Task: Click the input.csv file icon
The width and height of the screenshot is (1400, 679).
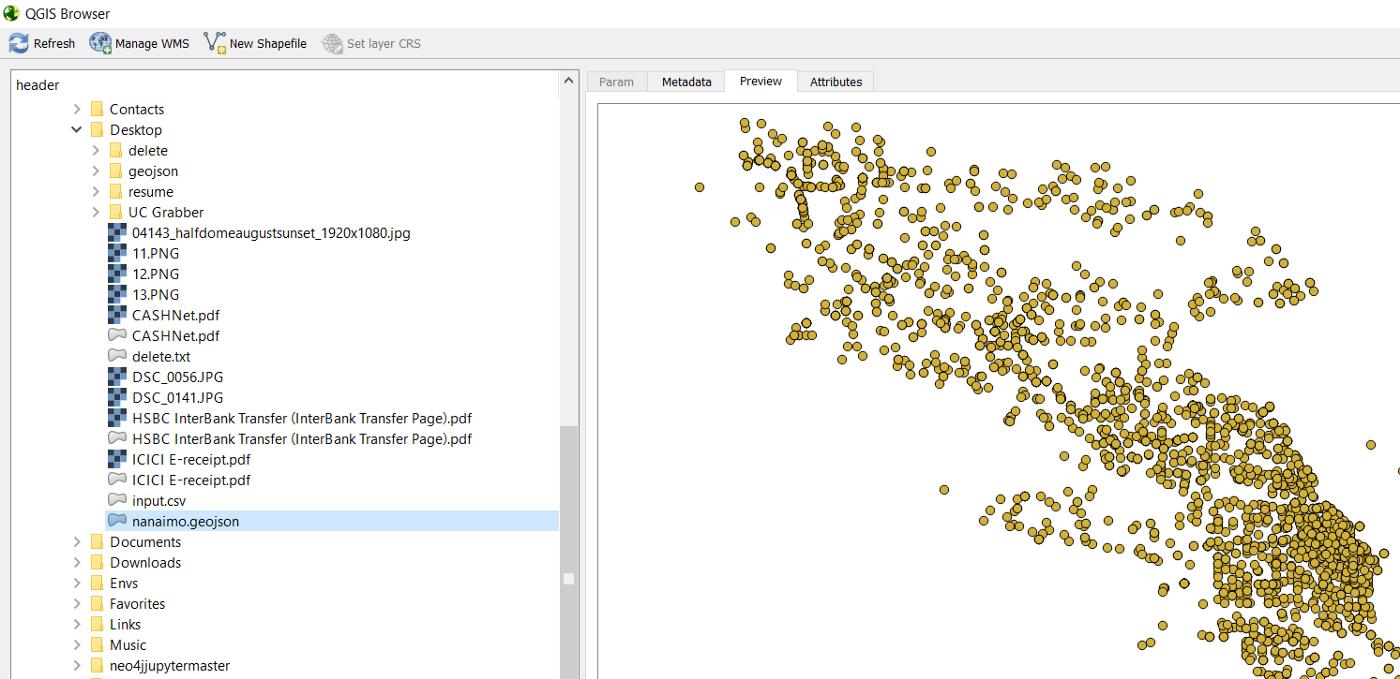Action: (x=116, y=500)
